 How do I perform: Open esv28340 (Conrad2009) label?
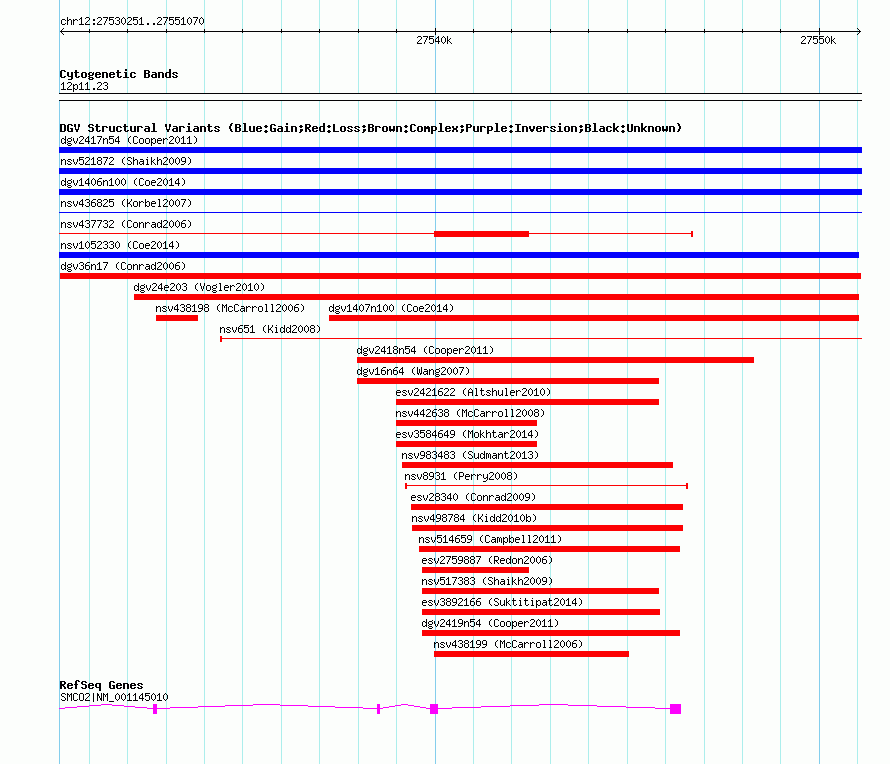point(473,497)
